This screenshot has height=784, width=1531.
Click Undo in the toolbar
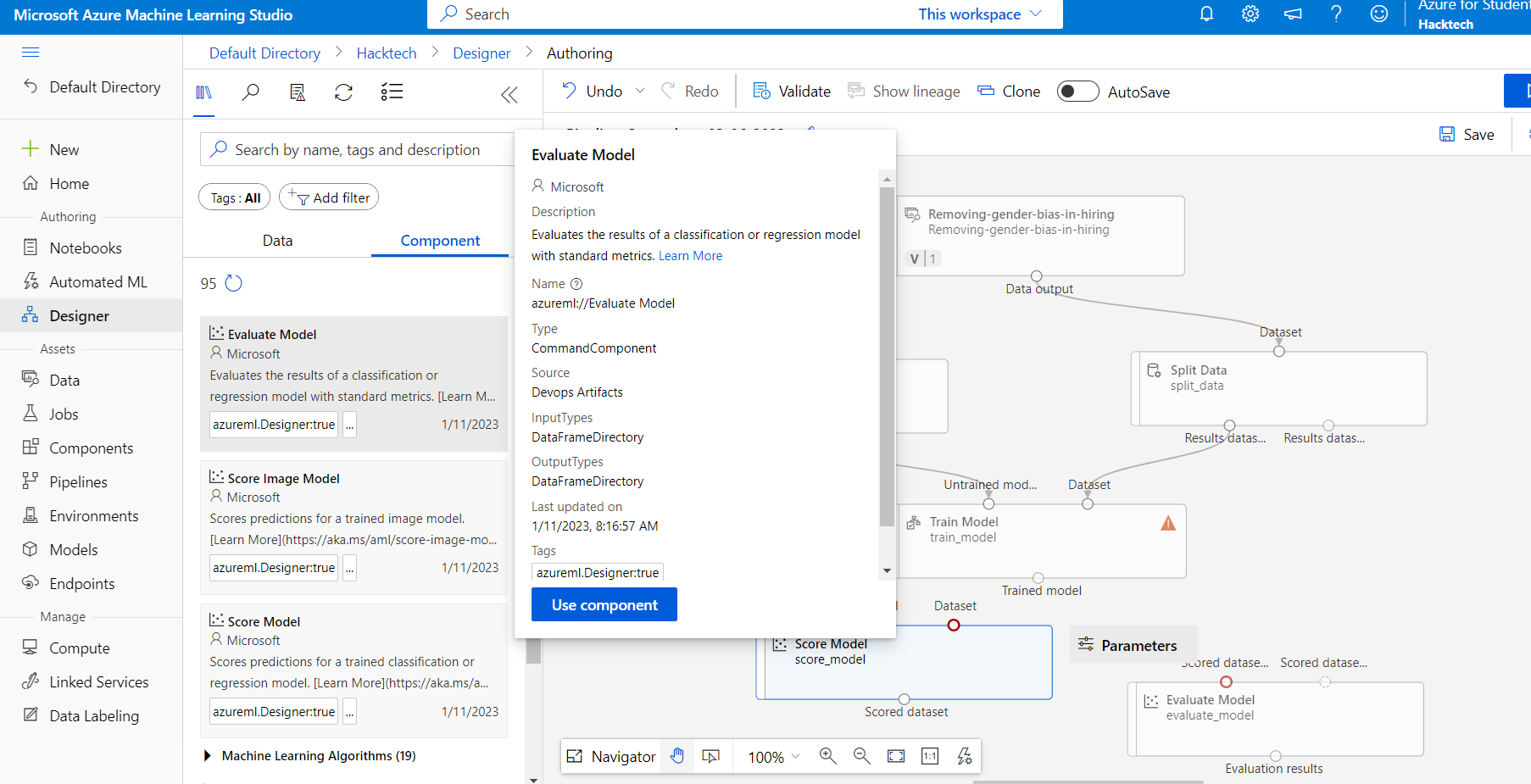pos(592,92)
